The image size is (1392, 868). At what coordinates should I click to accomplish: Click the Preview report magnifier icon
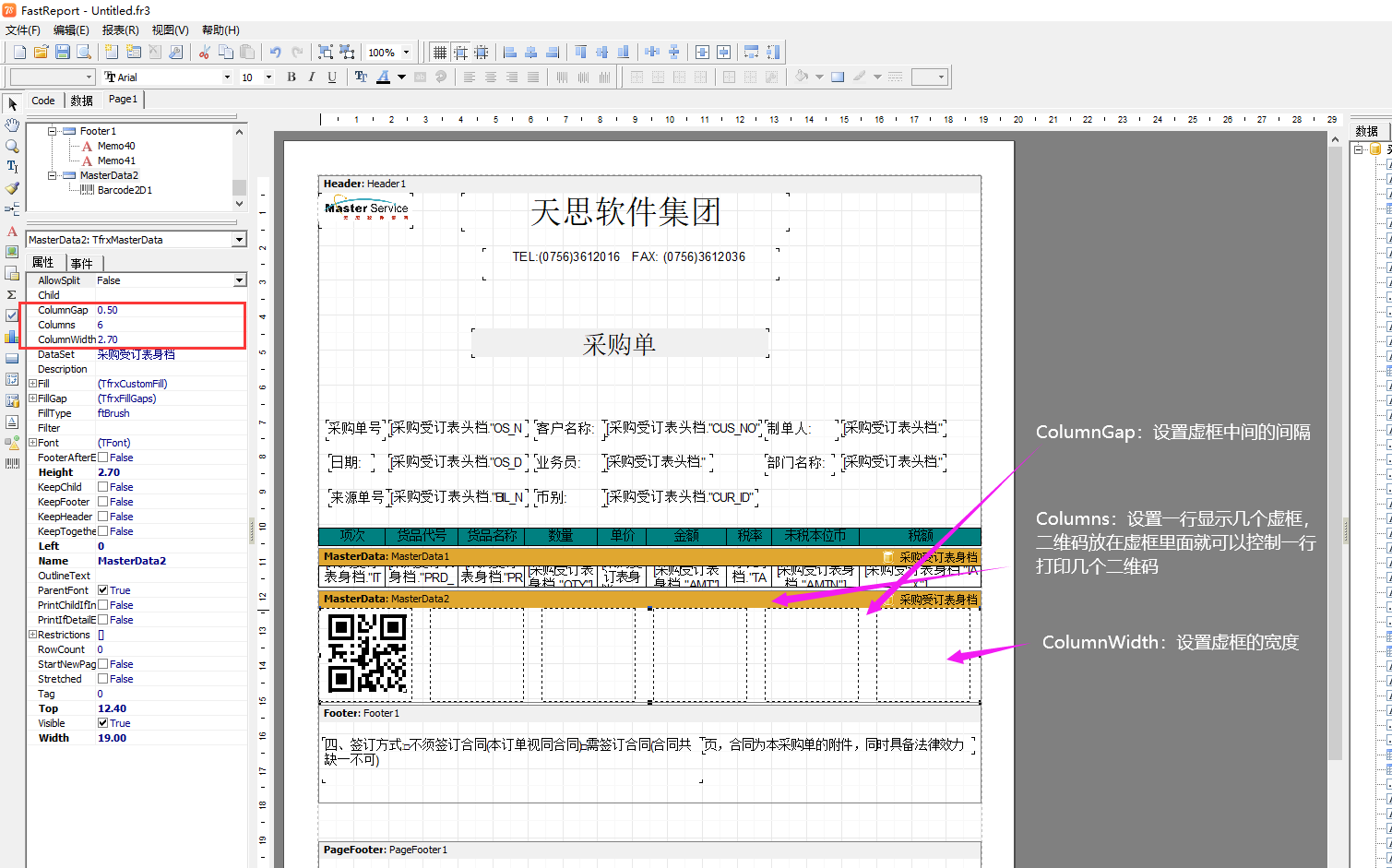[84, 53]
